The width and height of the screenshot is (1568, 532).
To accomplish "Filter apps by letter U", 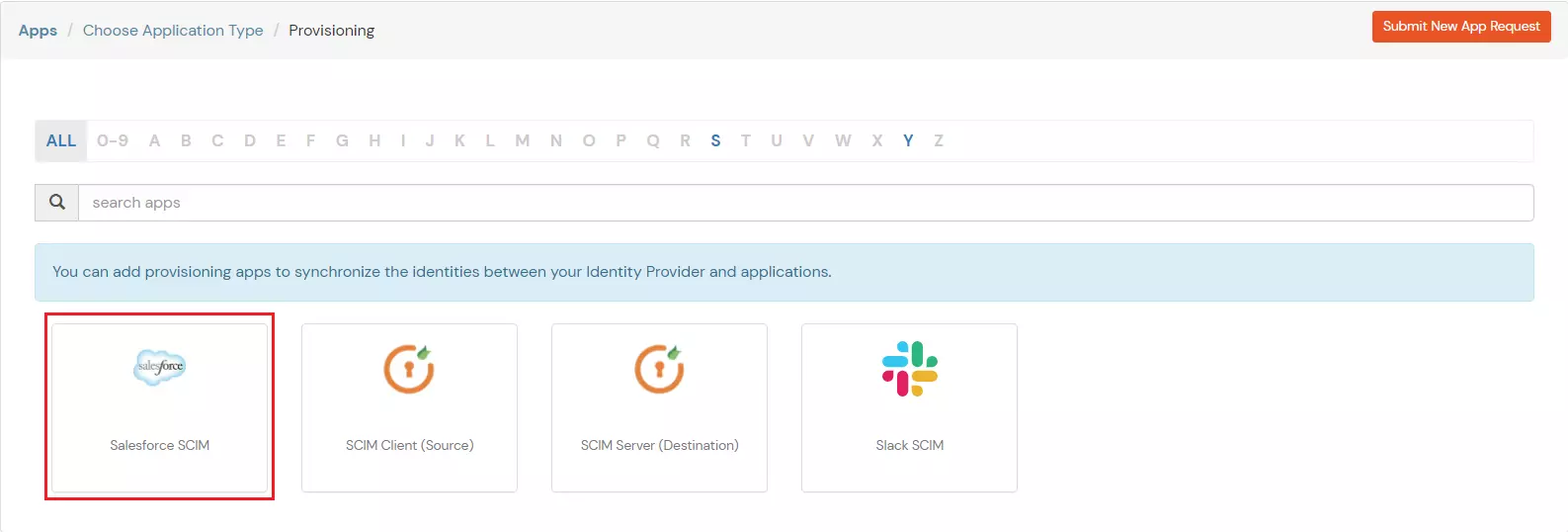I will (777, 140).
